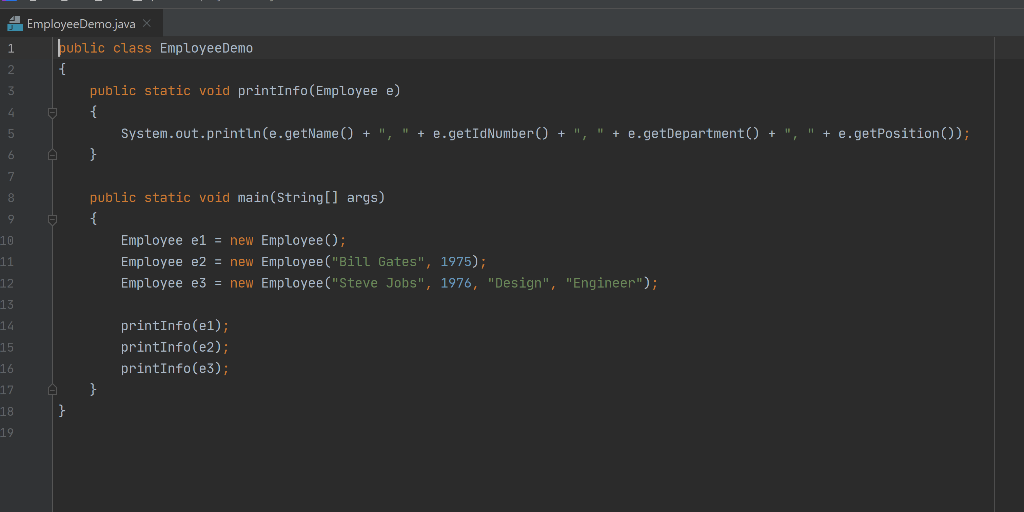Viewport: 1024px width, 512px height.
Task: Click variable e3 in its declaration on line 12
Action: click(x=199, y=283)
